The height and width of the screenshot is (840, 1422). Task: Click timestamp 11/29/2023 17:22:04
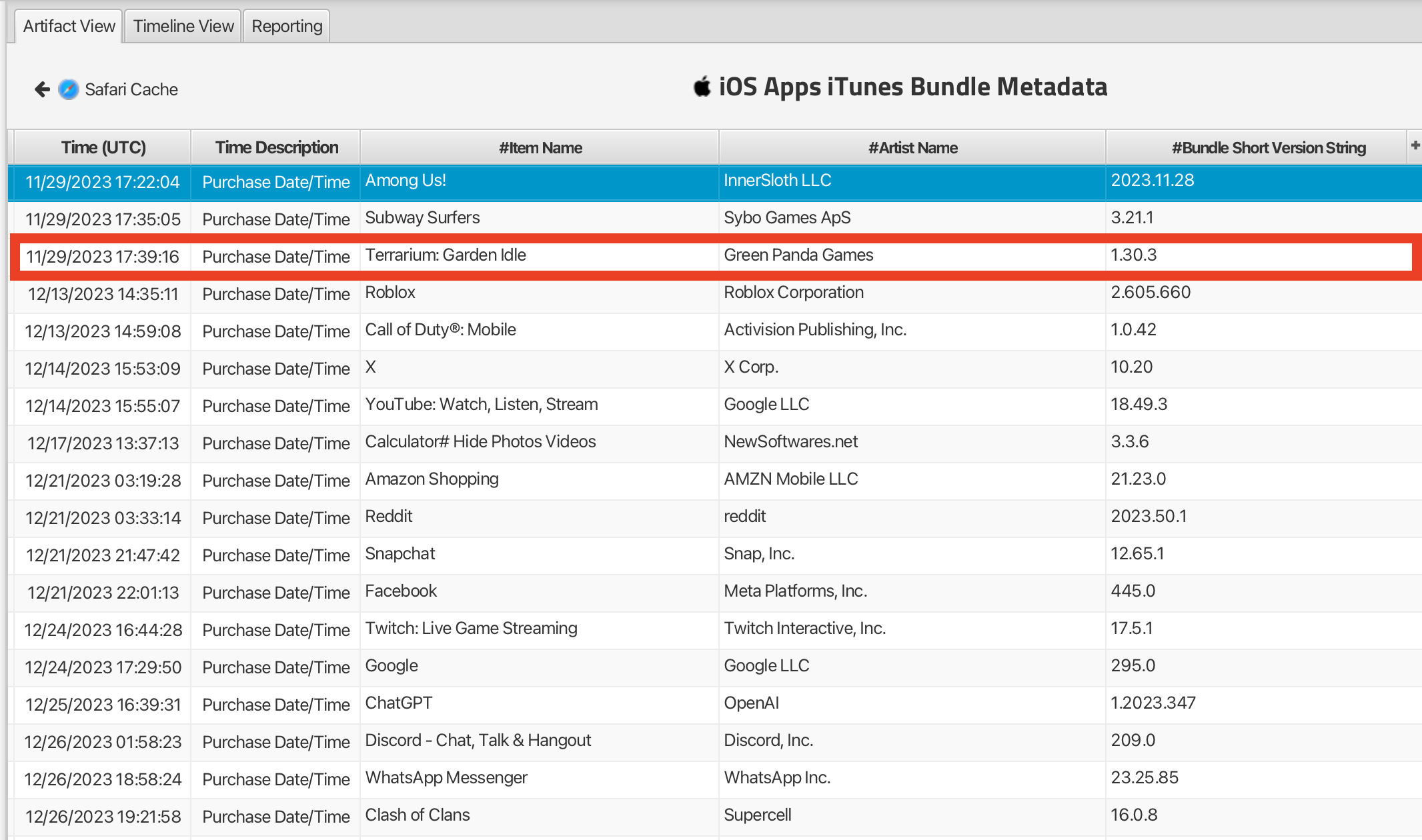[103, 182]
